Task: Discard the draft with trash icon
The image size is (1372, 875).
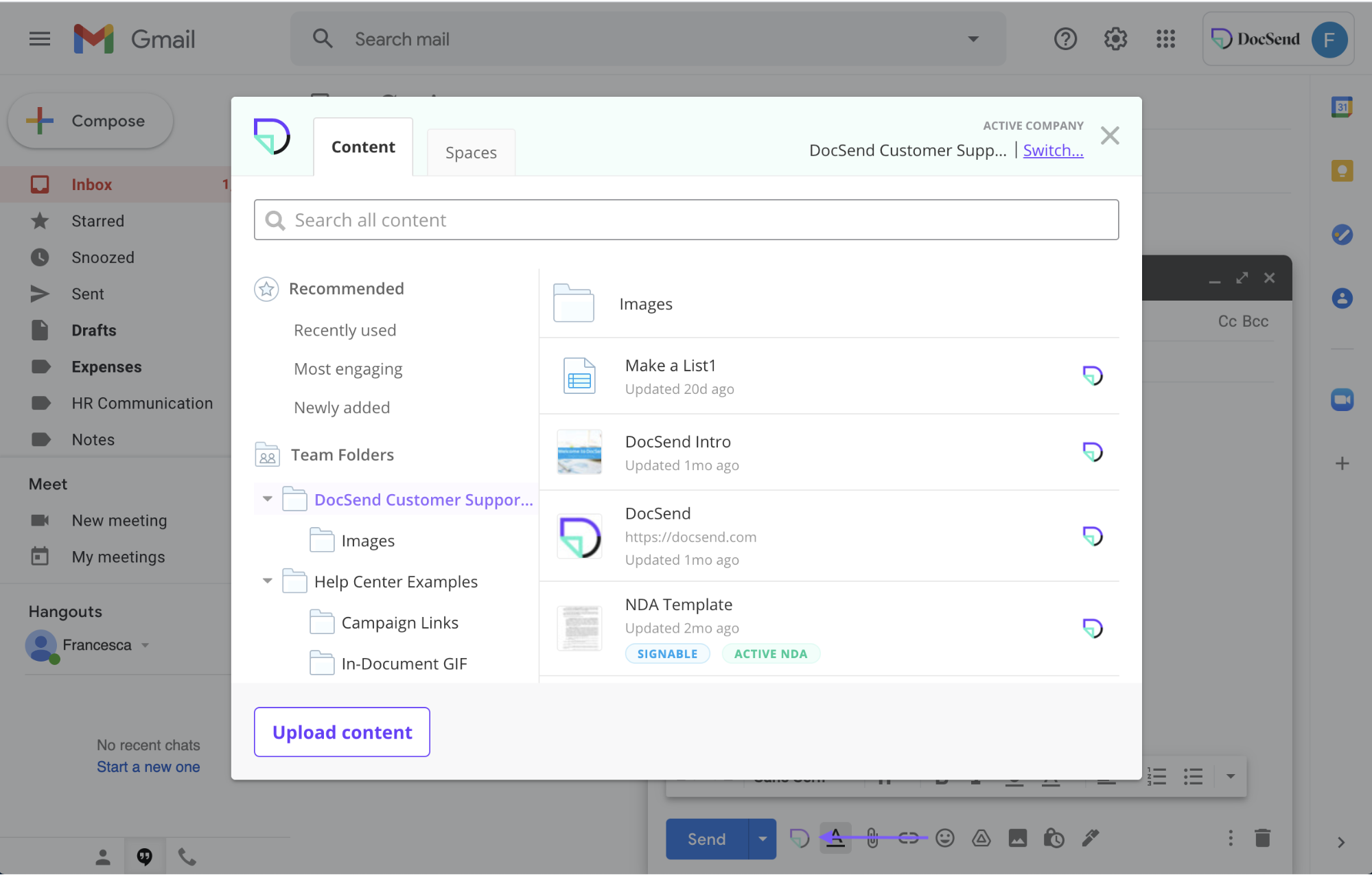Action: [x=1262, y=838]
